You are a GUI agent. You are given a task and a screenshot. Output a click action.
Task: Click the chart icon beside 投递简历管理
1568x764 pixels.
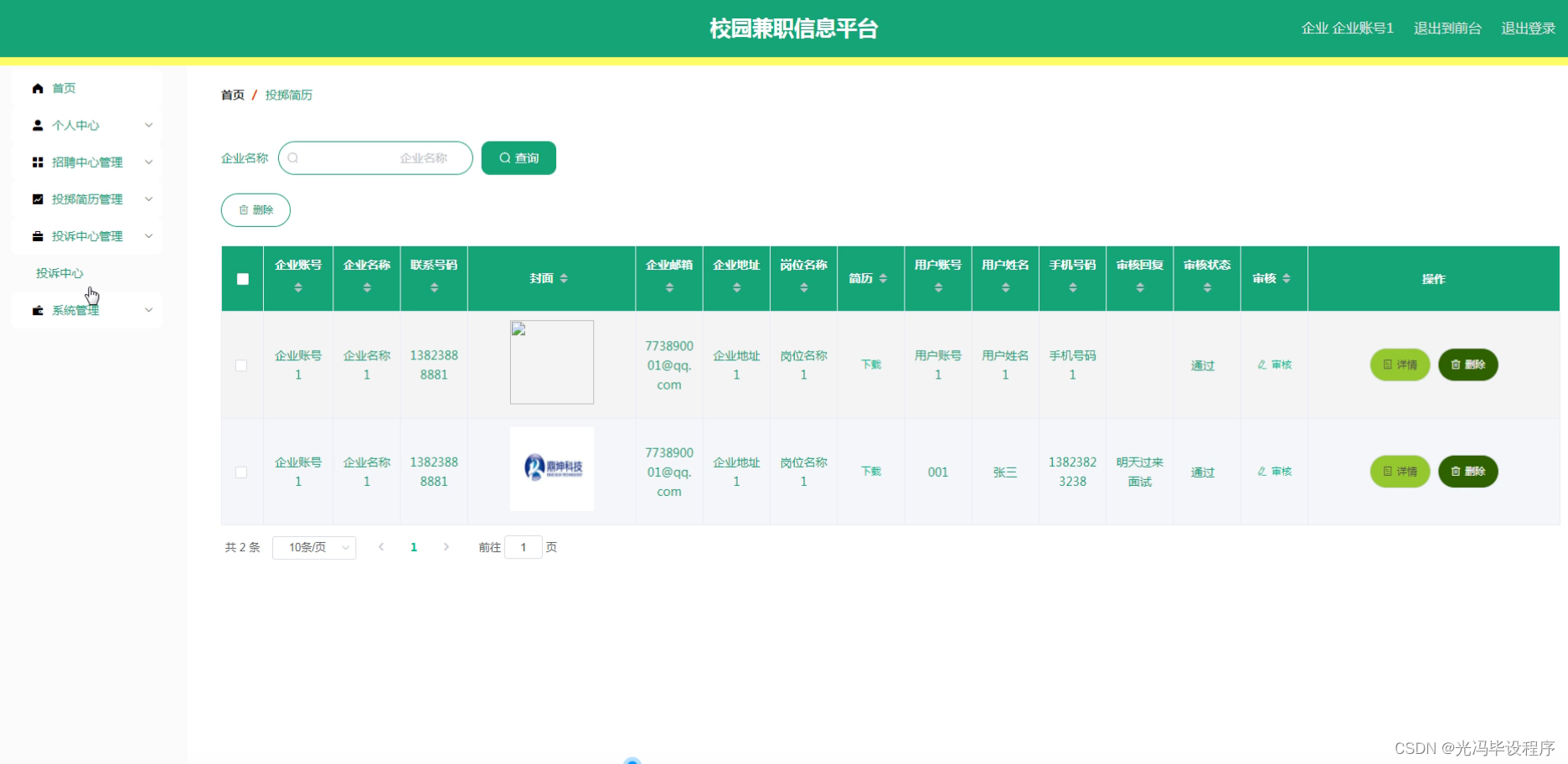(37, 199)
